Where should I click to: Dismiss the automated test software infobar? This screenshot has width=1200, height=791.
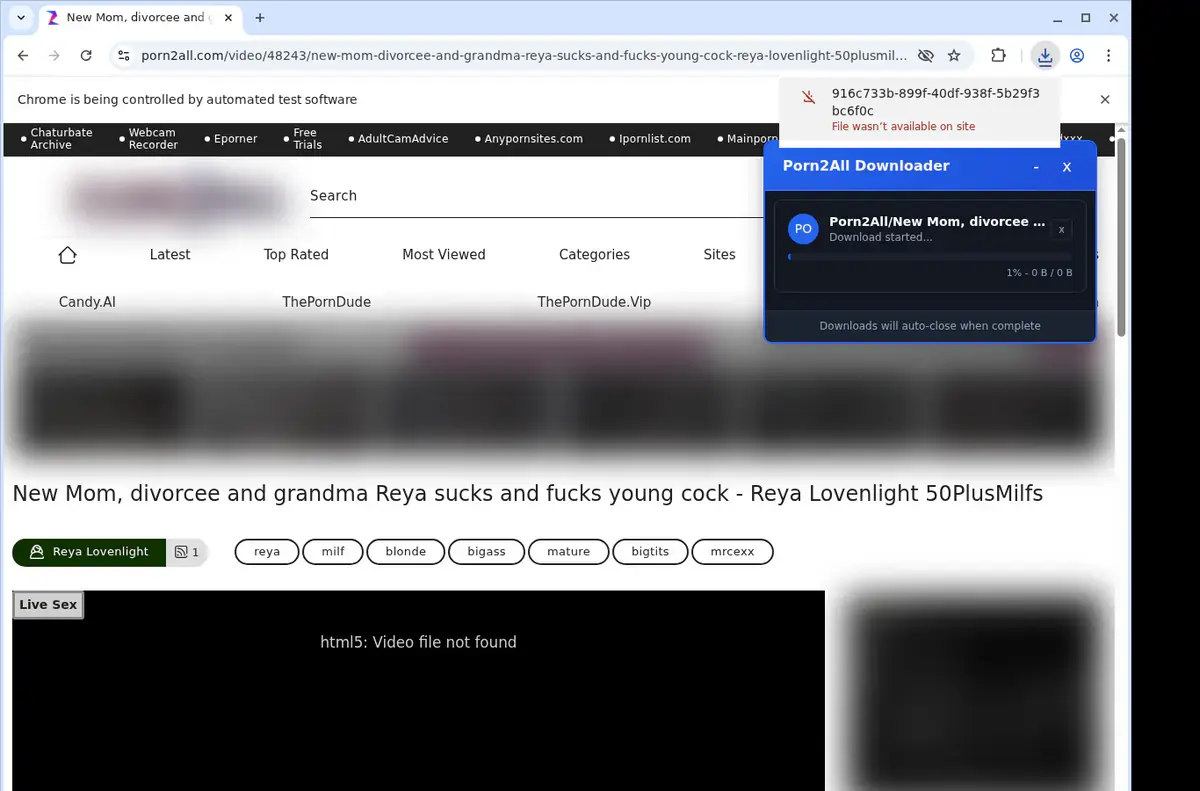pos(1105,99)
